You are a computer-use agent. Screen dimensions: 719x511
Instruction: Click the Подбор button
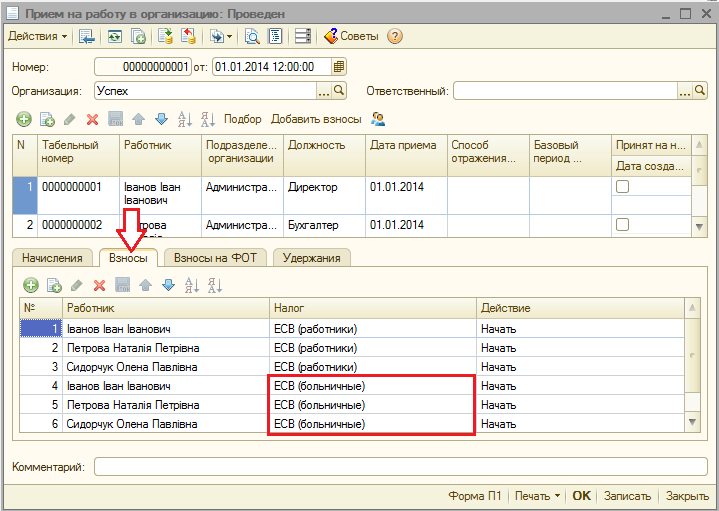(x=243, y=119)
